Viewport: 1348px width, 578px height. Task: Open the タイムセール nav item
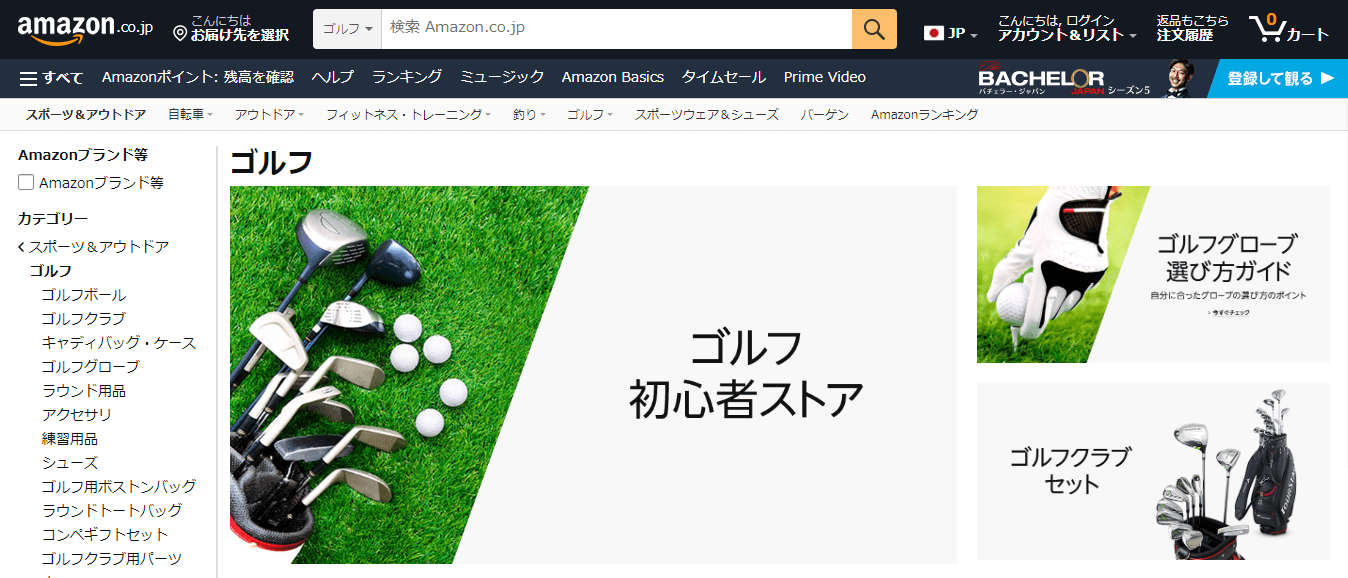(723, 77)
